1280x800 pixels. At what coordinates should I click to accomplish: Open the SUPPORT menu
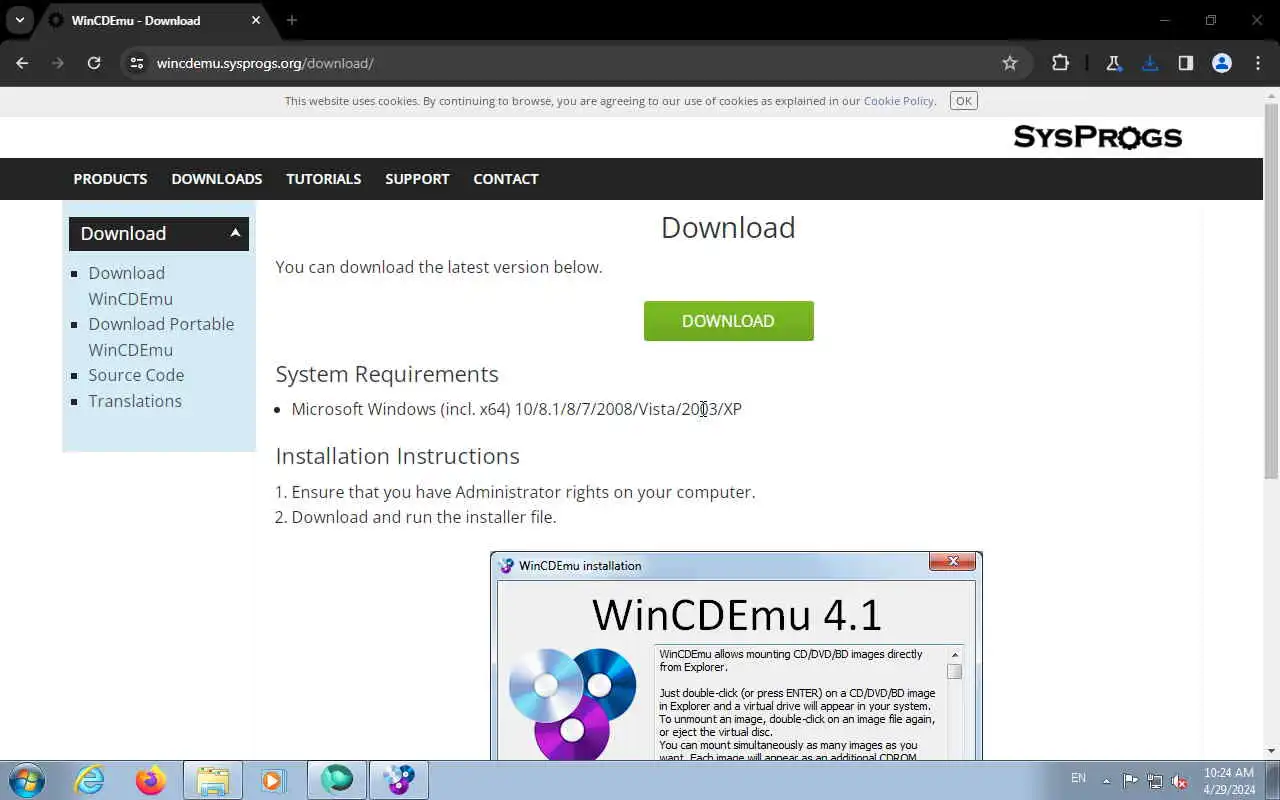[417, 179]
